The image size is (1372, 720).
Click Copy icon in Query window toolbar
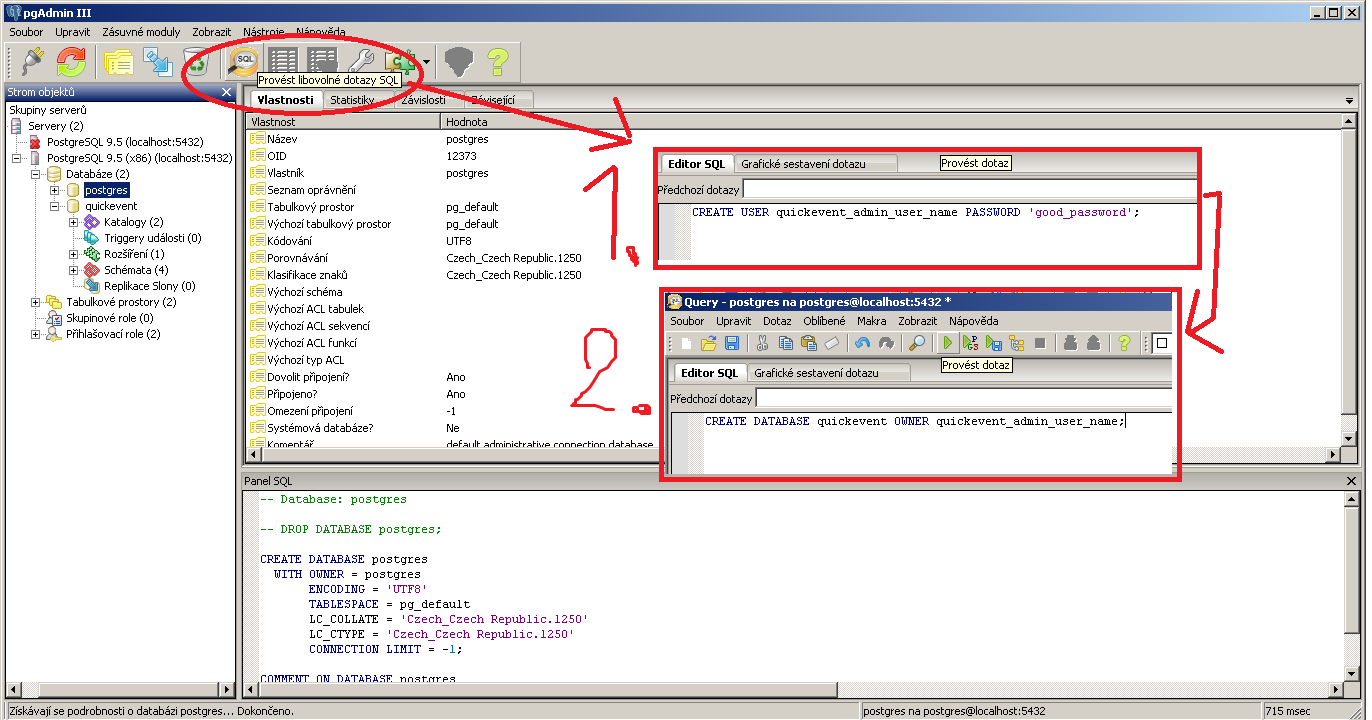click(785, 343)
